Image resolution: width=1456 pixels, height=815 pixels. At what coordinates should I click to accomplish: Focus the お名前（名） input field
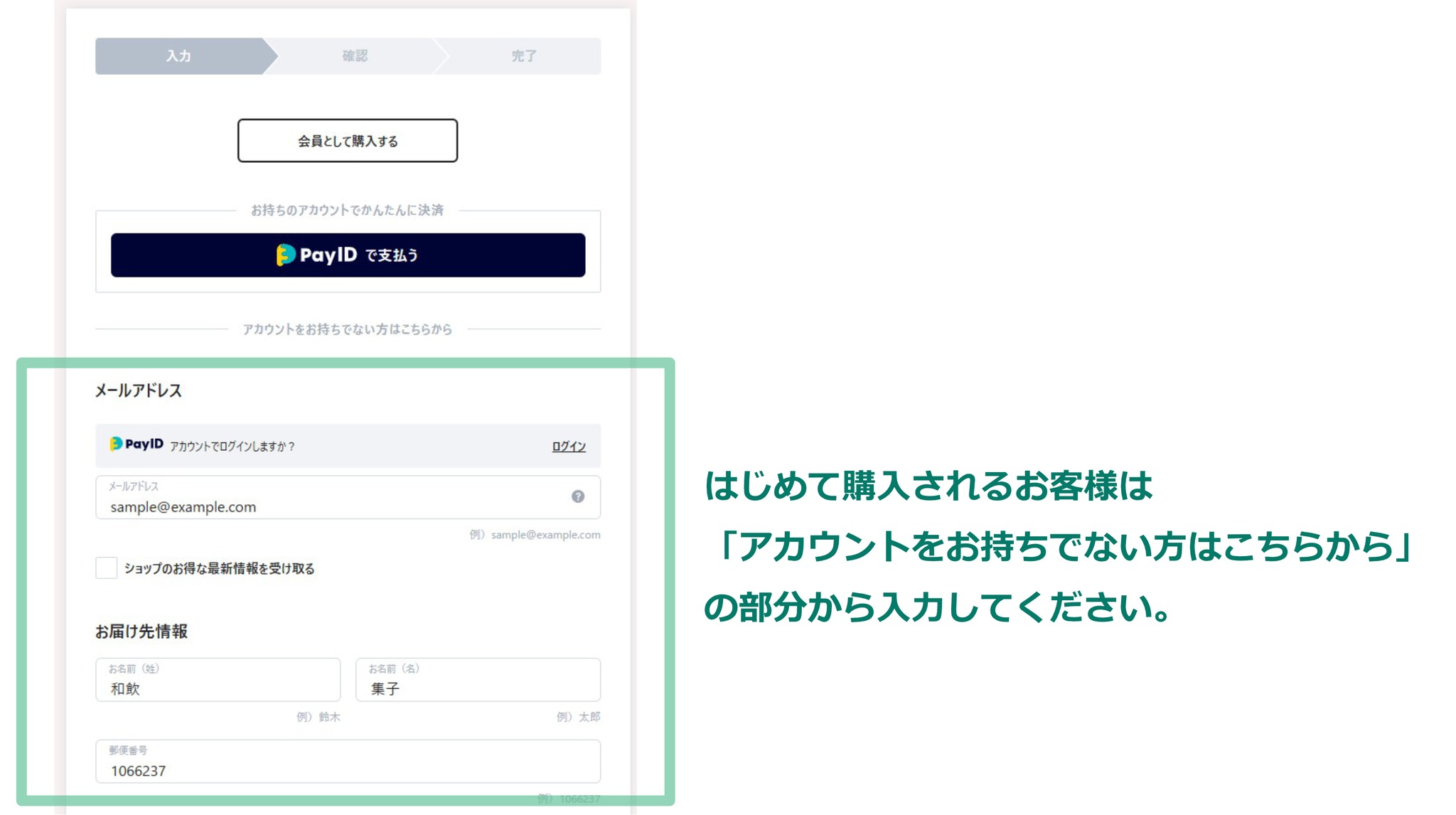(478, 680)
